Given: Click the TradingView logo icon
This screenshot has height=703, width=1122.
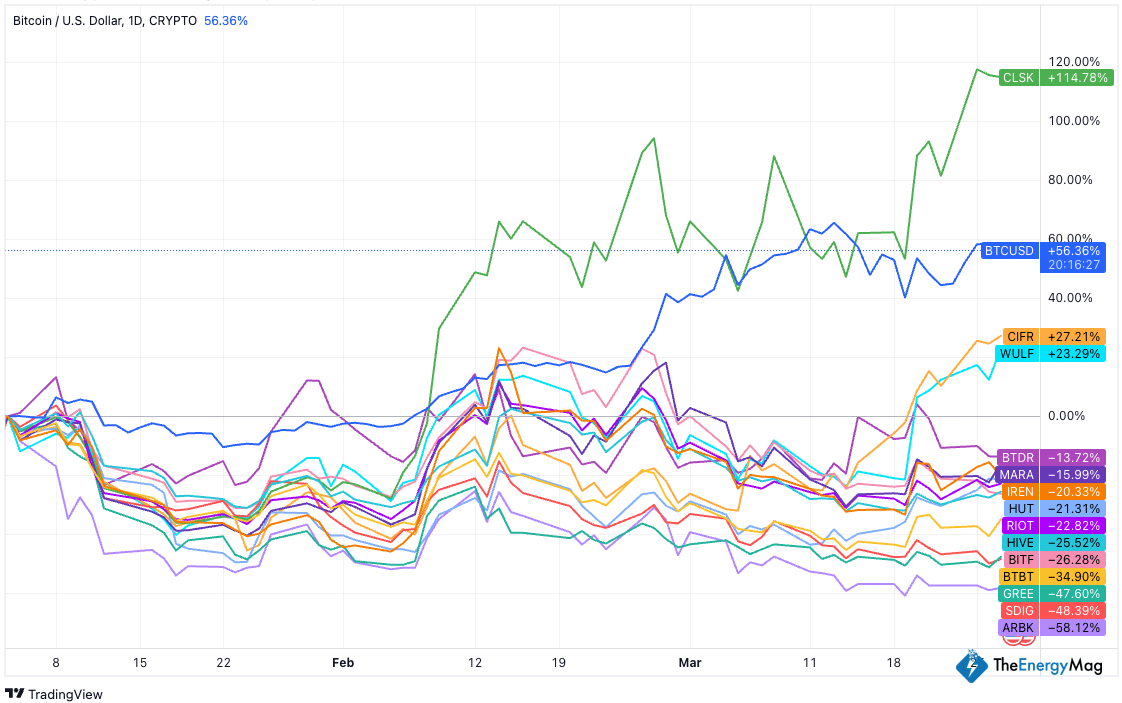Looking at the screenshot, I should 15,694.
